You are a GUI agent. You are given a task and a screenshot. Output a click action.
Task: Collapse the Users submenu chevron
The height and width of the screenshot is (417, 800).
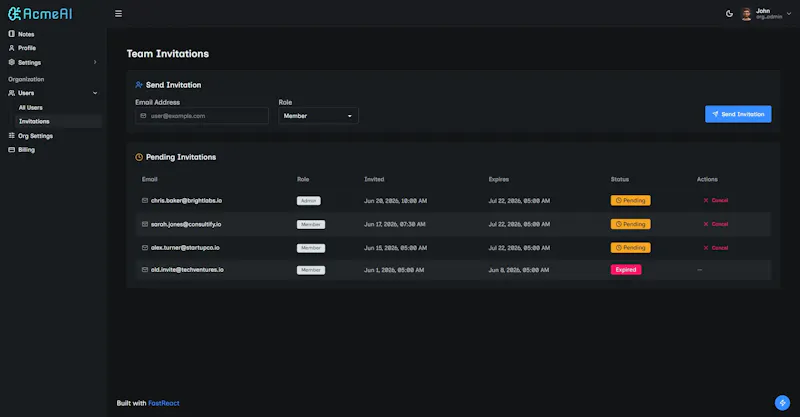click(95, 93)
